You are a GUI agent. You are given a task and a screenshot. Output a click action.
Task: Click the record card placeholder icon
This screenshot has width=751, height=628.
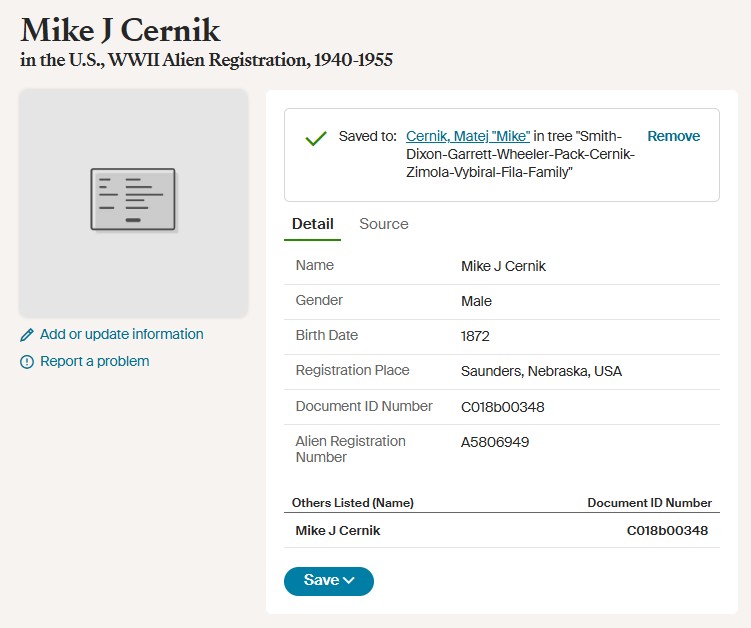pos(133,200)
